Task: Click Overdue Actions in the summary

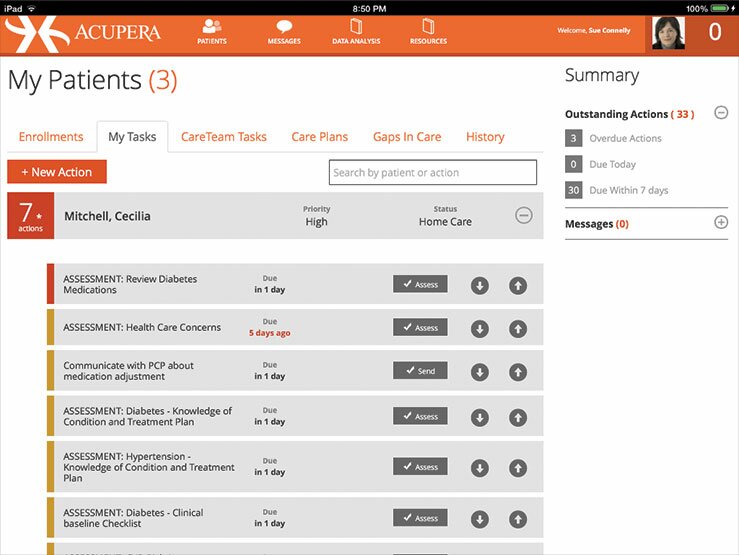Action: click(625, 139)
